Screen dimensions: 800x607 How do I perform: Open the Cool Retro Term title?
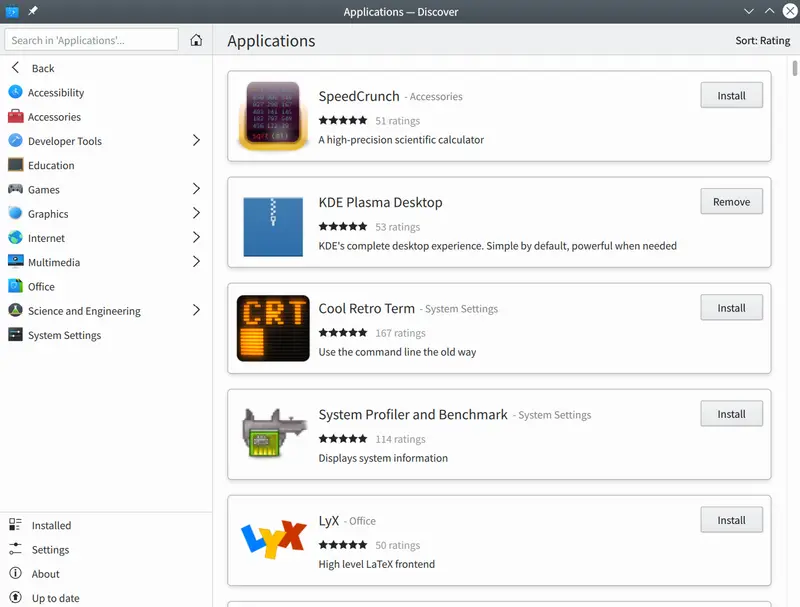point(366,308)
